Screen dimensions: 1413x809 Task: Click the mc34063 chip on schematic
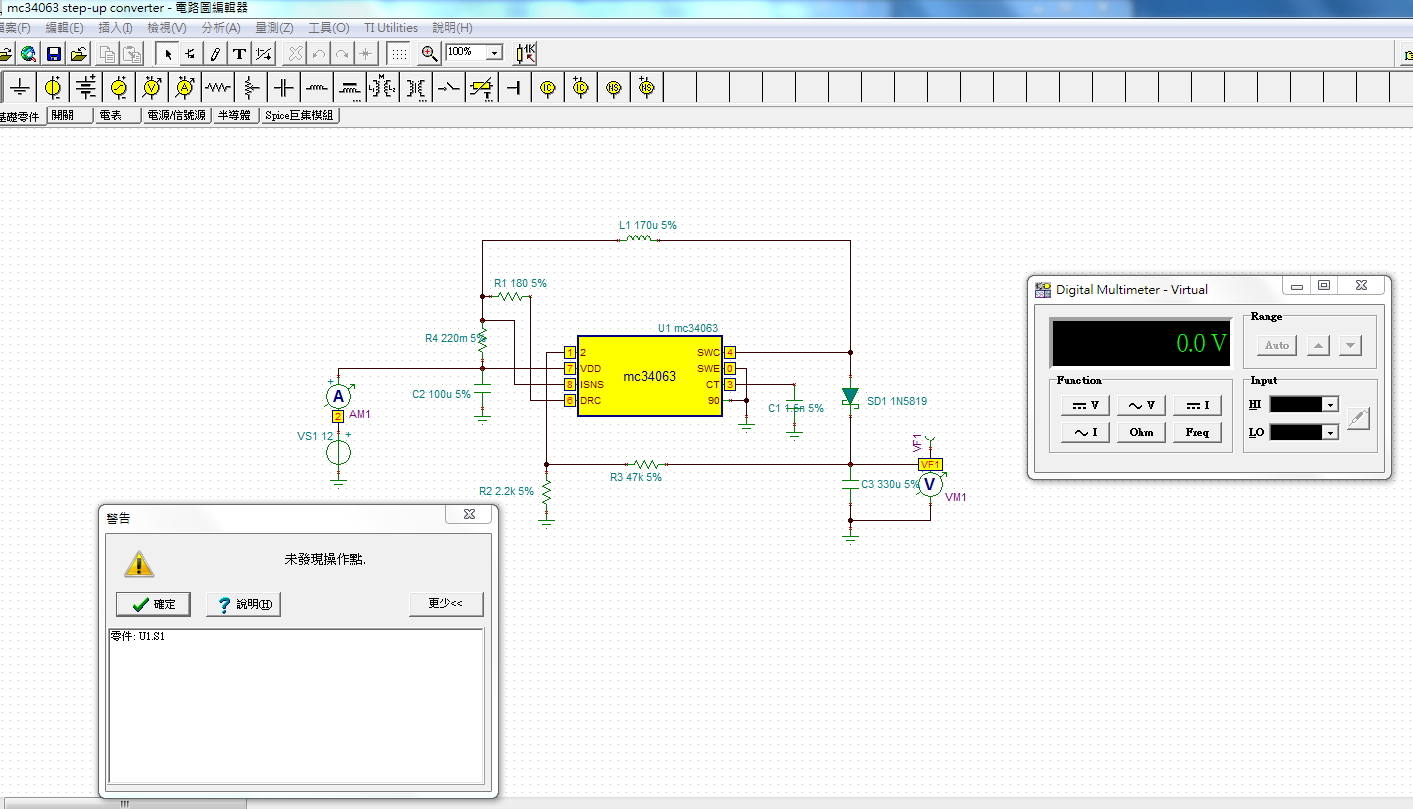(x=649, y=377)
